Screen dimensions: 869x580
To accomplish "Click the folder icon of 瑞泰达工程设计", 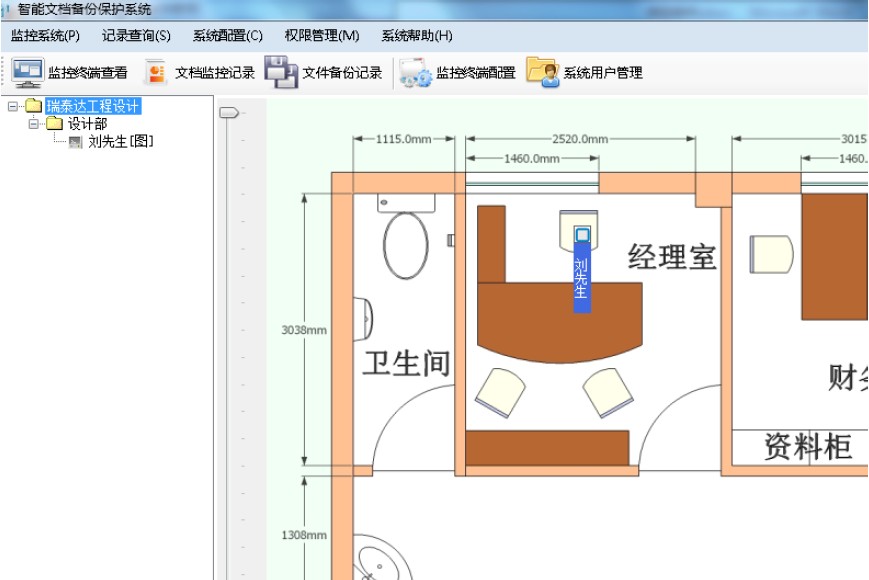I will click(34, 106).
